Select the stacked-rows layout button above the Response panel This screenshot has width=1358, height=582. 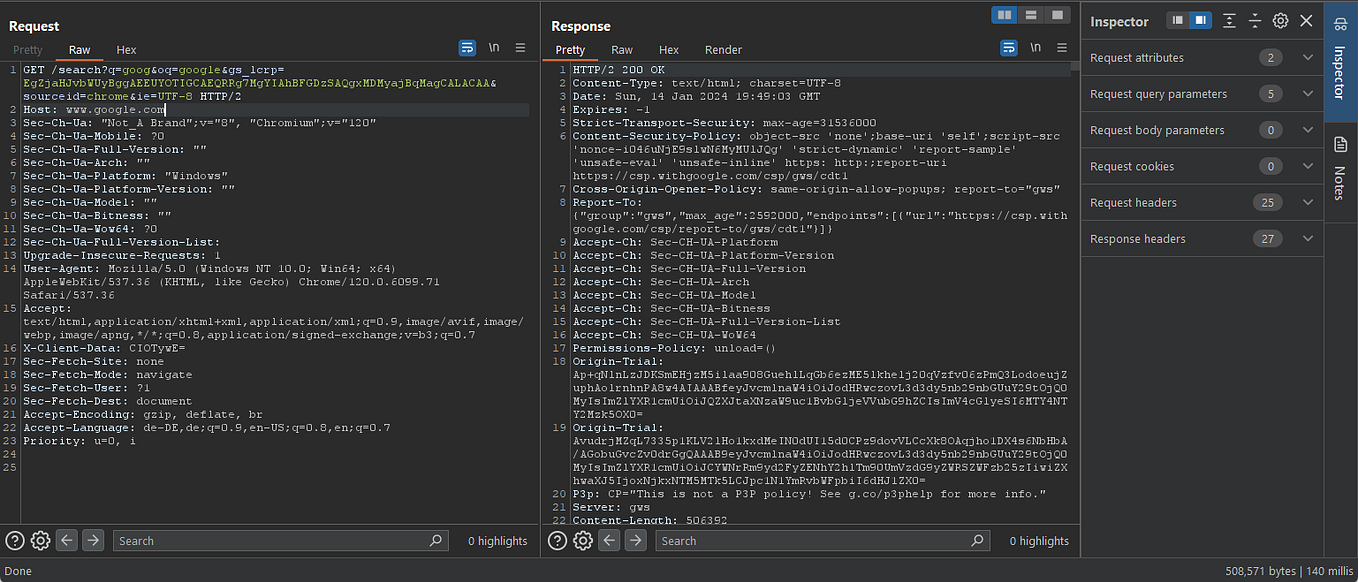click(x=1030, y=14)
